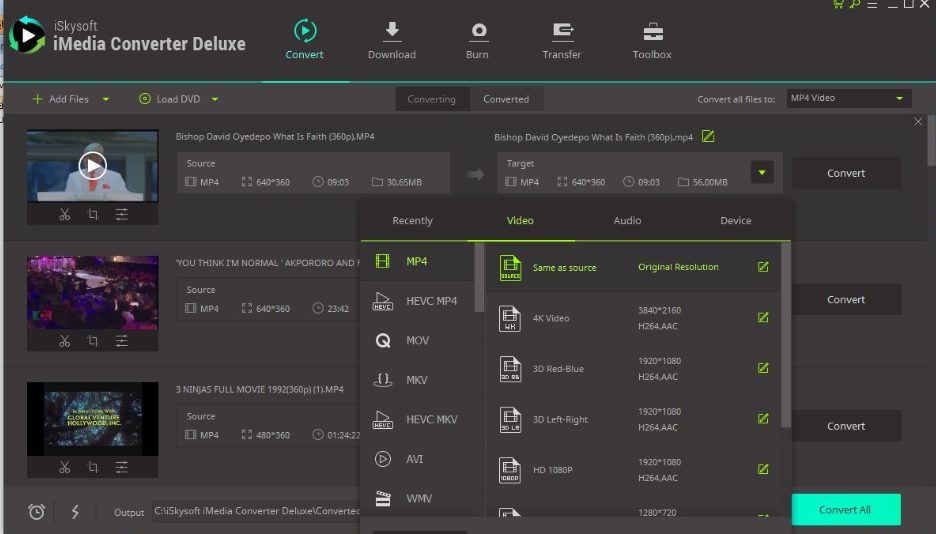The image size is (936, 534).
Task: Switch to the Converted tab
Action: (506, 99)
